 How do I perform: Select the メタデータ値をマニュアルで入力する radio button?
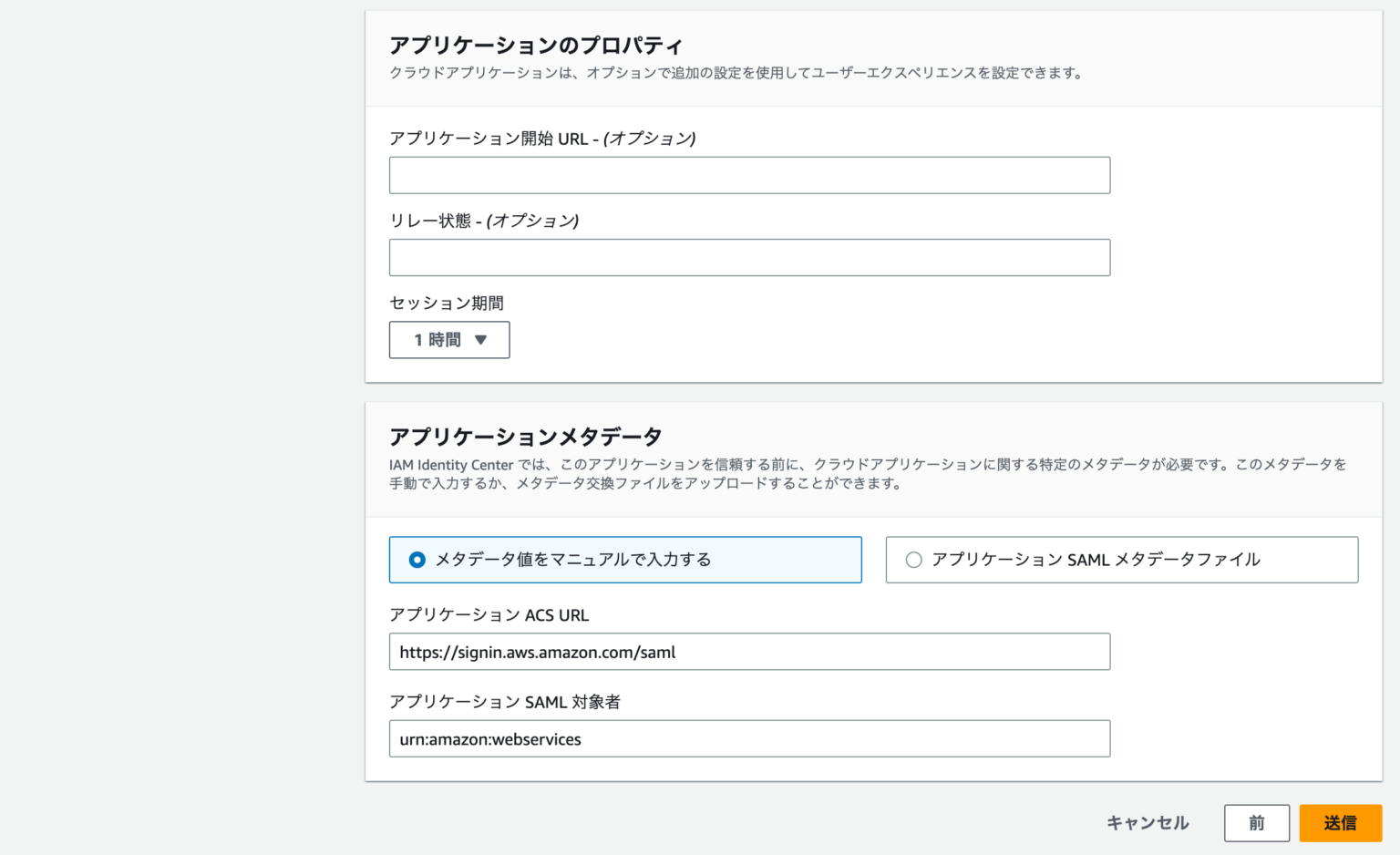coord(416,560)
